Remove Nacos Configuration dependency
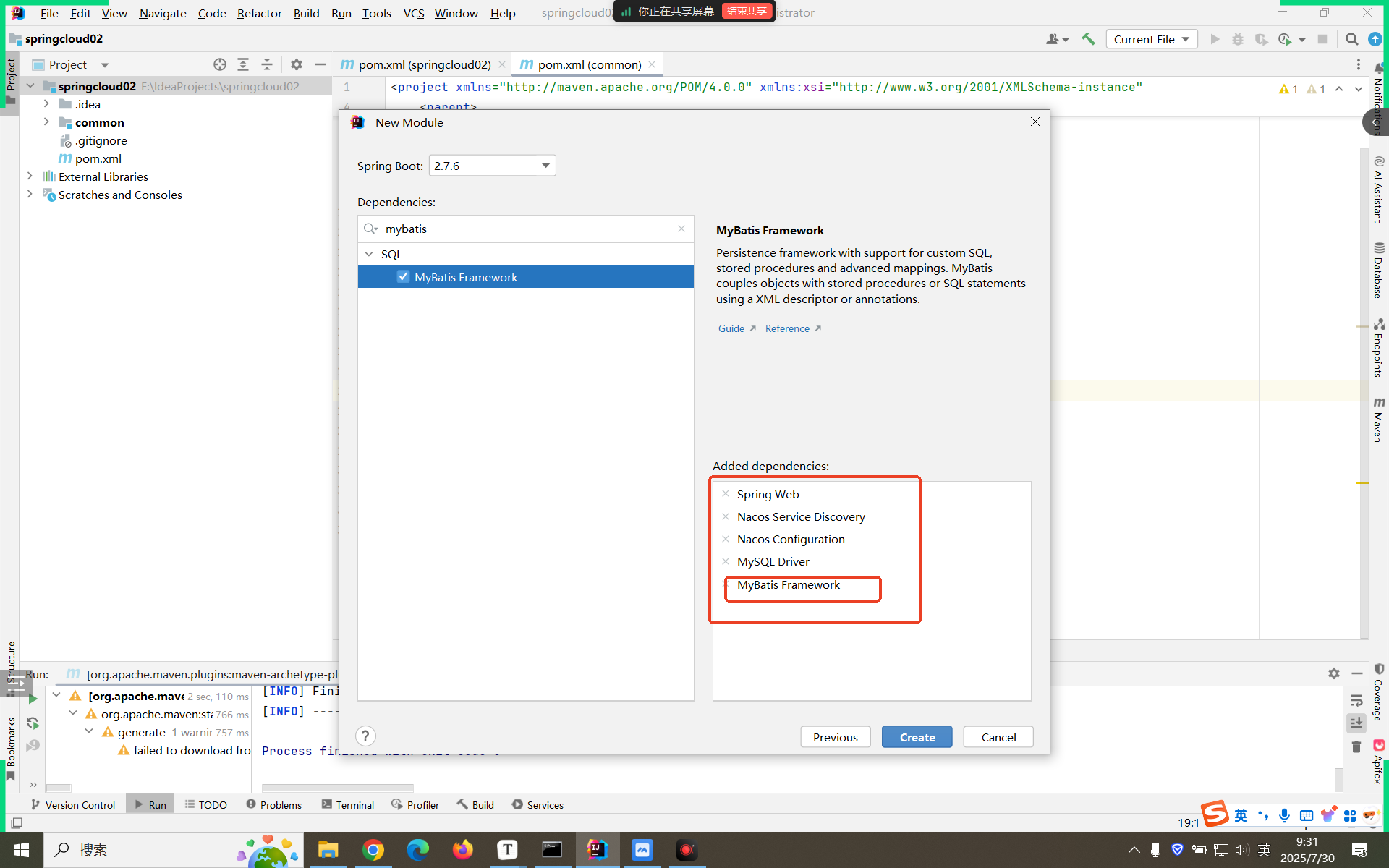 click(726, 539)
